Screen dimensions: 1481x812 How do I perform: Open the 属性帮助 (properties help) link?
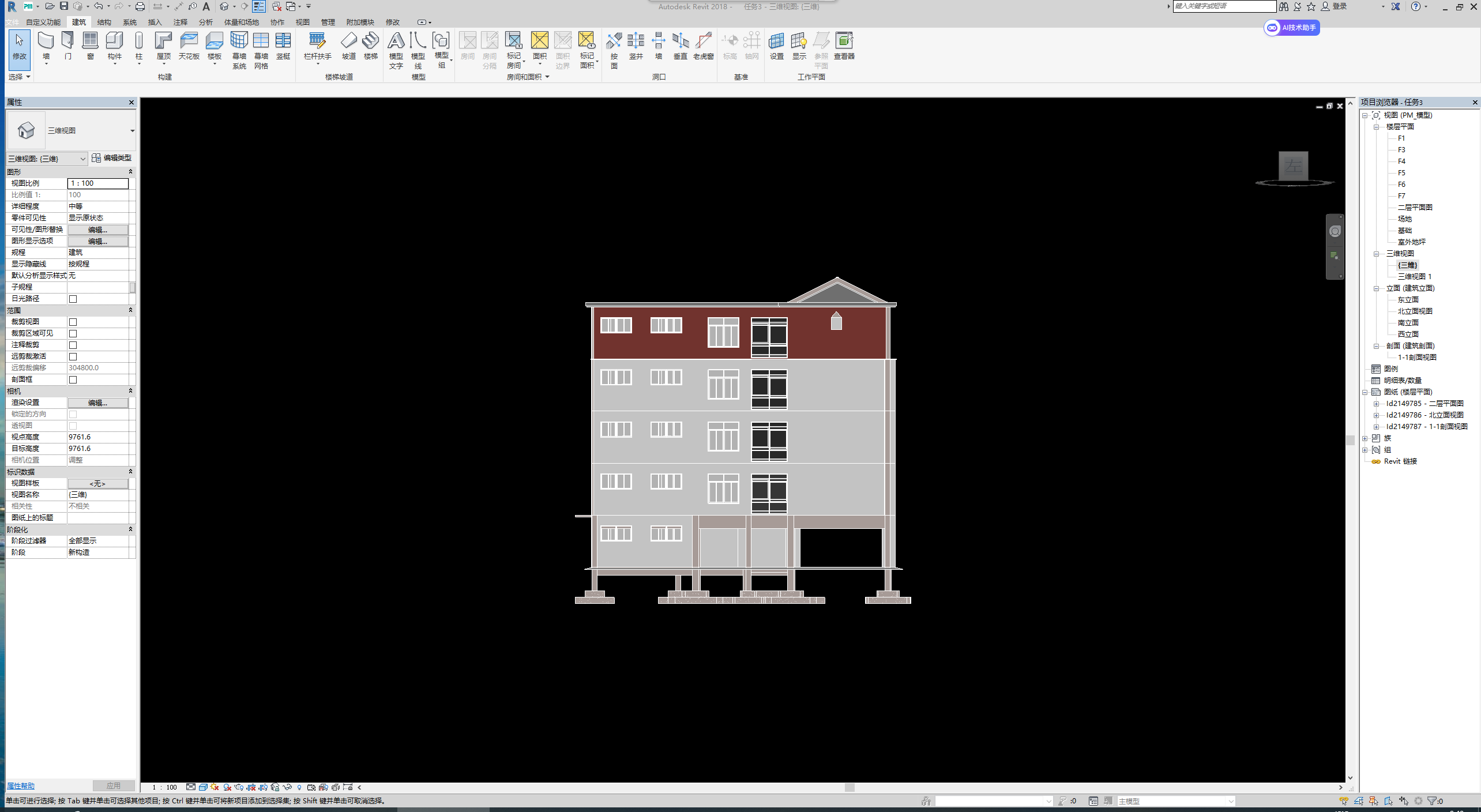(21, 786)
